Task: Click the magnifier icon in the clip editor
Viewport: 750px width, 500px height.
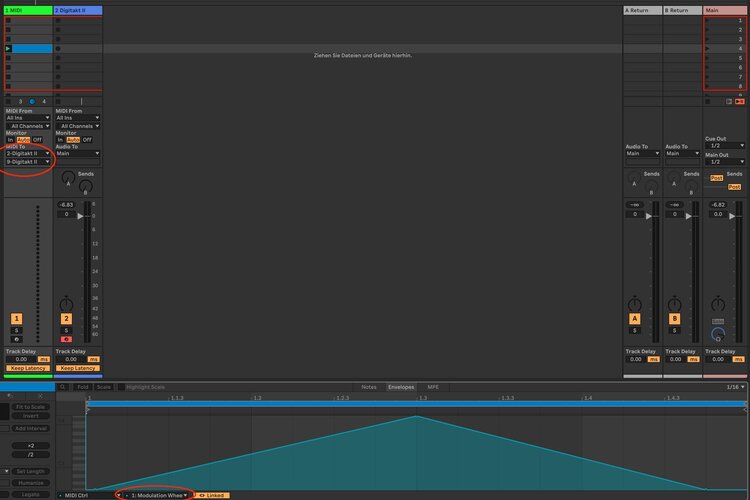Action: (x=62, y=387)
